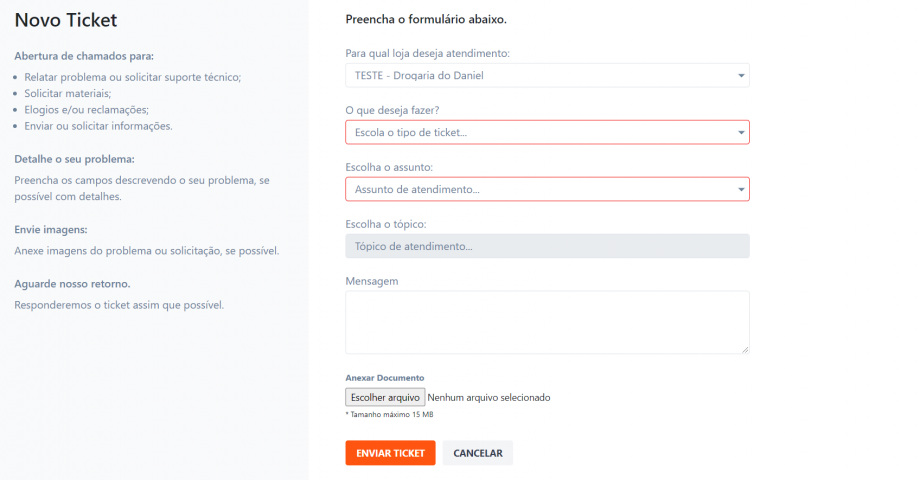The width and height of the screenshot is (920, 480).
Task: Open the store dropdown showing TESTE - Drogaria do Daniel
Action: pos(547,75)
